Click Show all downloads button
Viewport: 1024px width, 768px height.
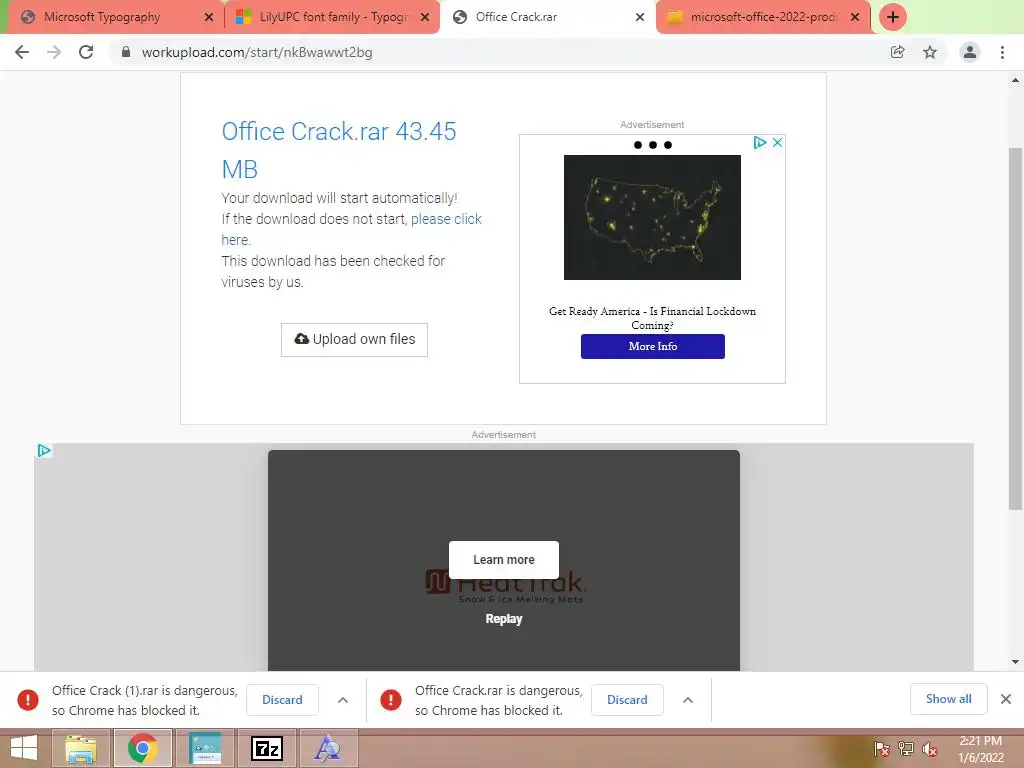point(948,699)
